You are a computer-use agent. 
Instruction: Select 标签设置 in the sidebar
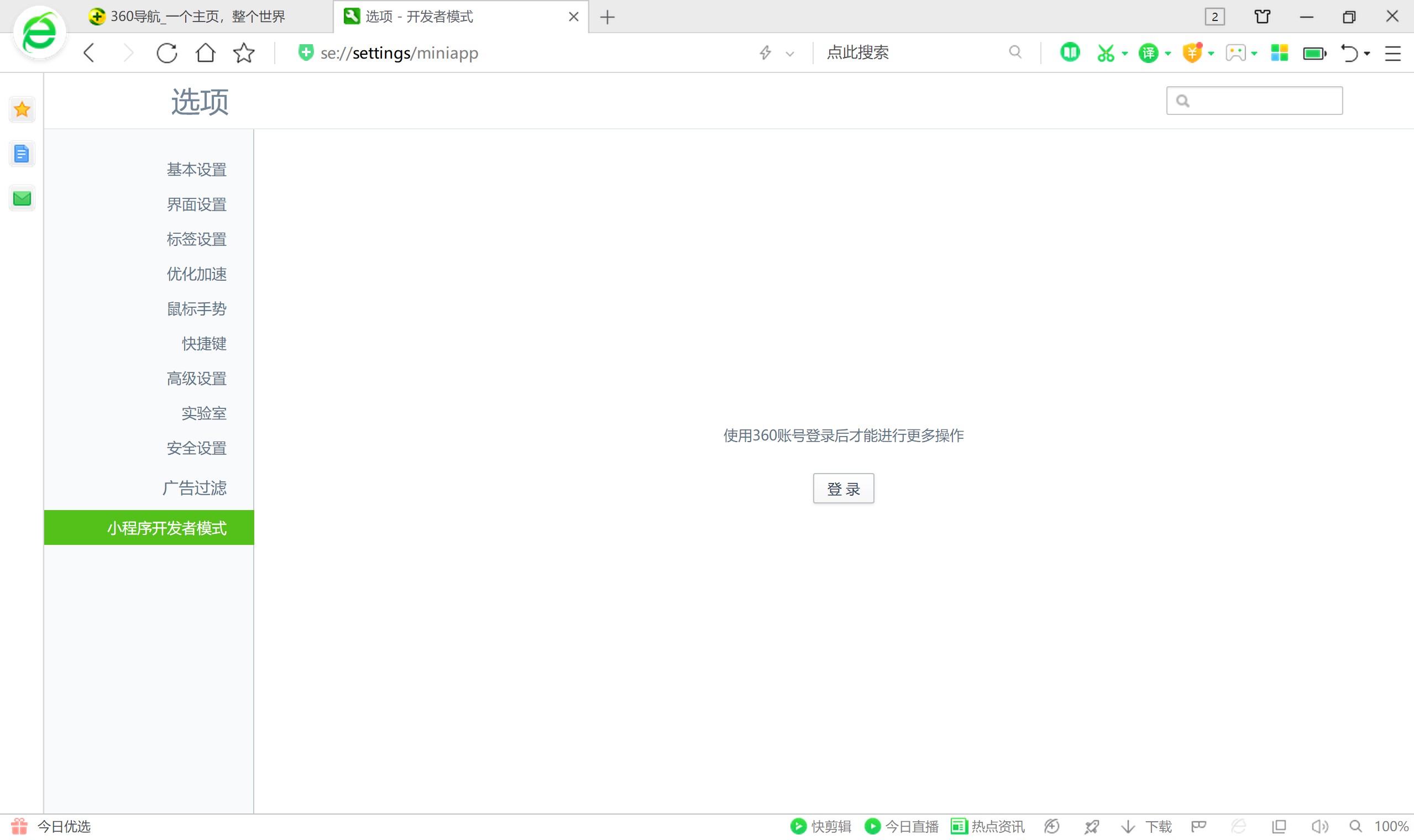[x=196, y=239]
